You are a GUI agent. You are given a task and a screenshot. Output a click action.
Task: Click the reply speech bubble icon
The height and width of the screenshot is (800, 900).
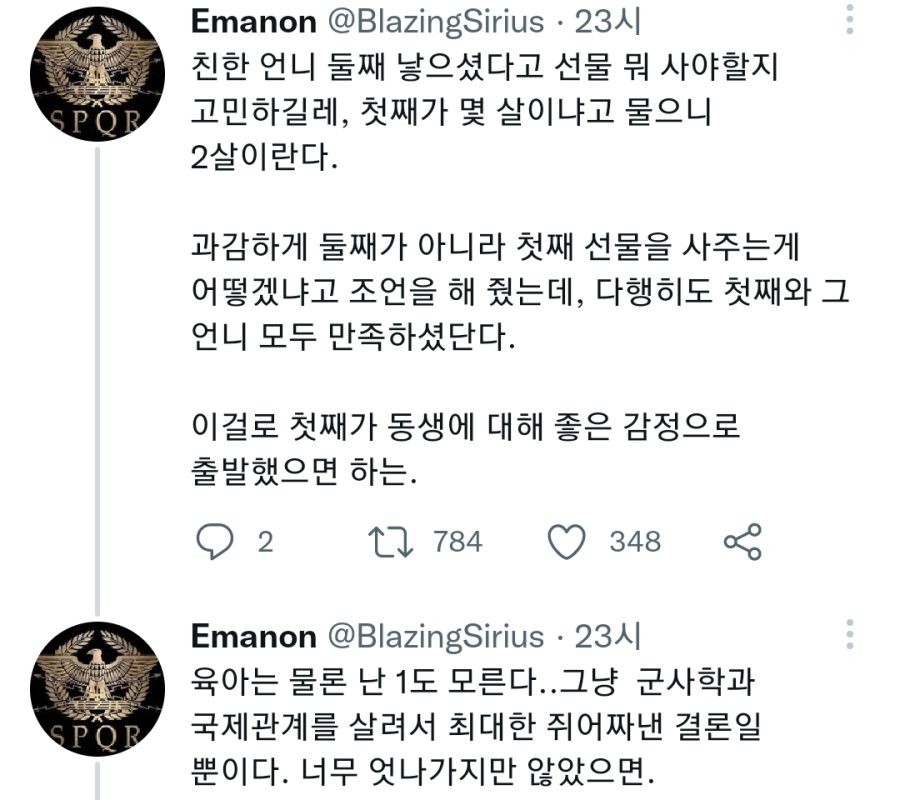pos(212,541)
